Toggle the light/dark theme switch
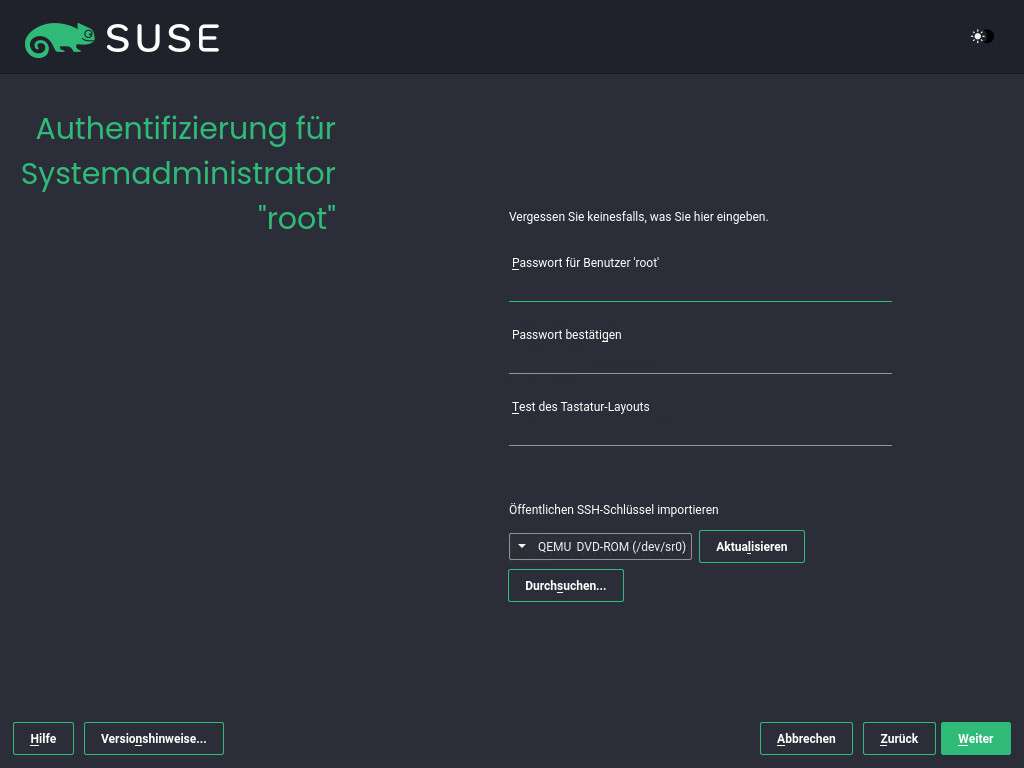The width and height of the screenshot is (1024, 768). tap(982, 37)
